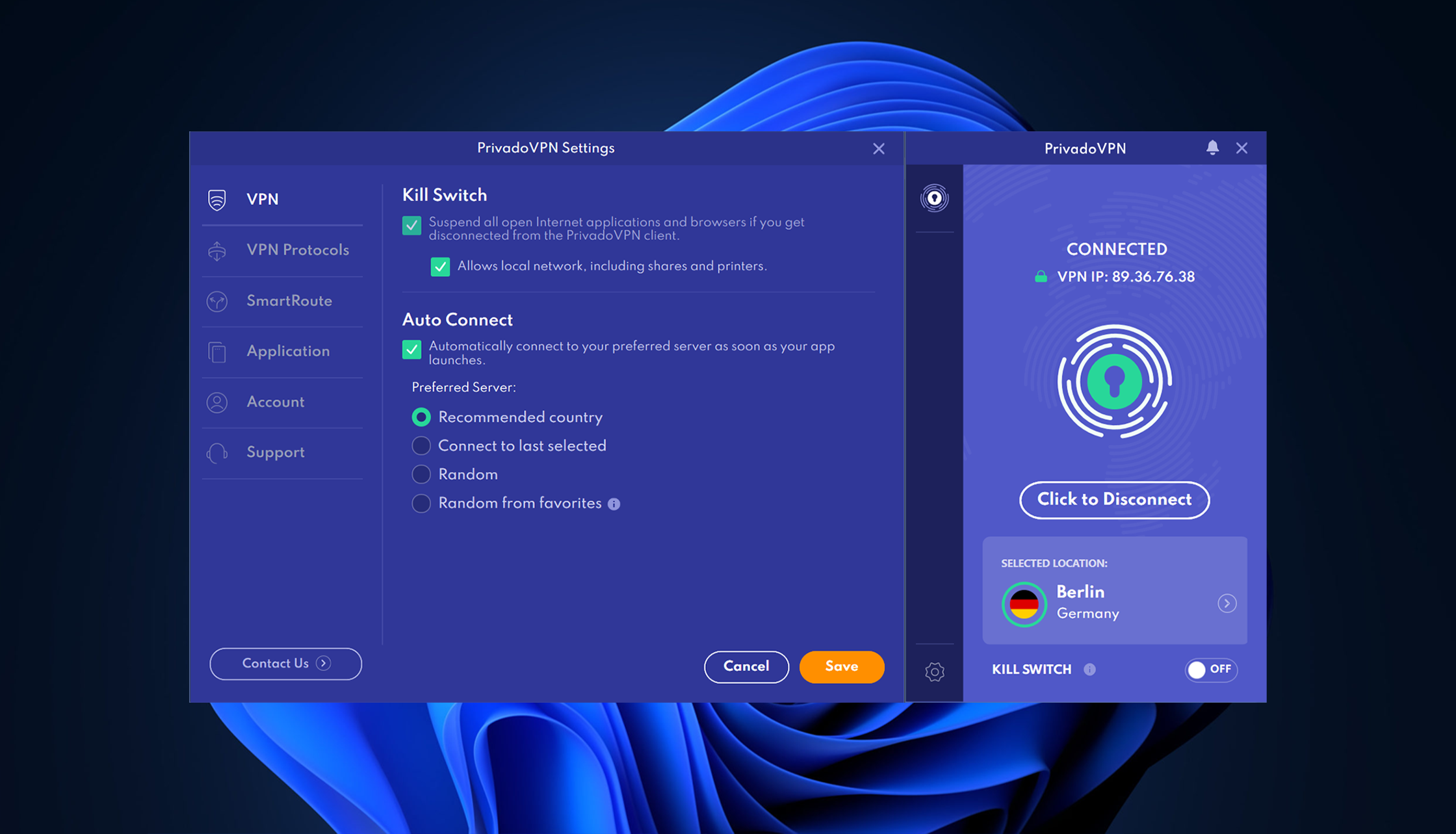Open the VPN settings tab
Screen dimensions: 1456x834
pos(282,200)
